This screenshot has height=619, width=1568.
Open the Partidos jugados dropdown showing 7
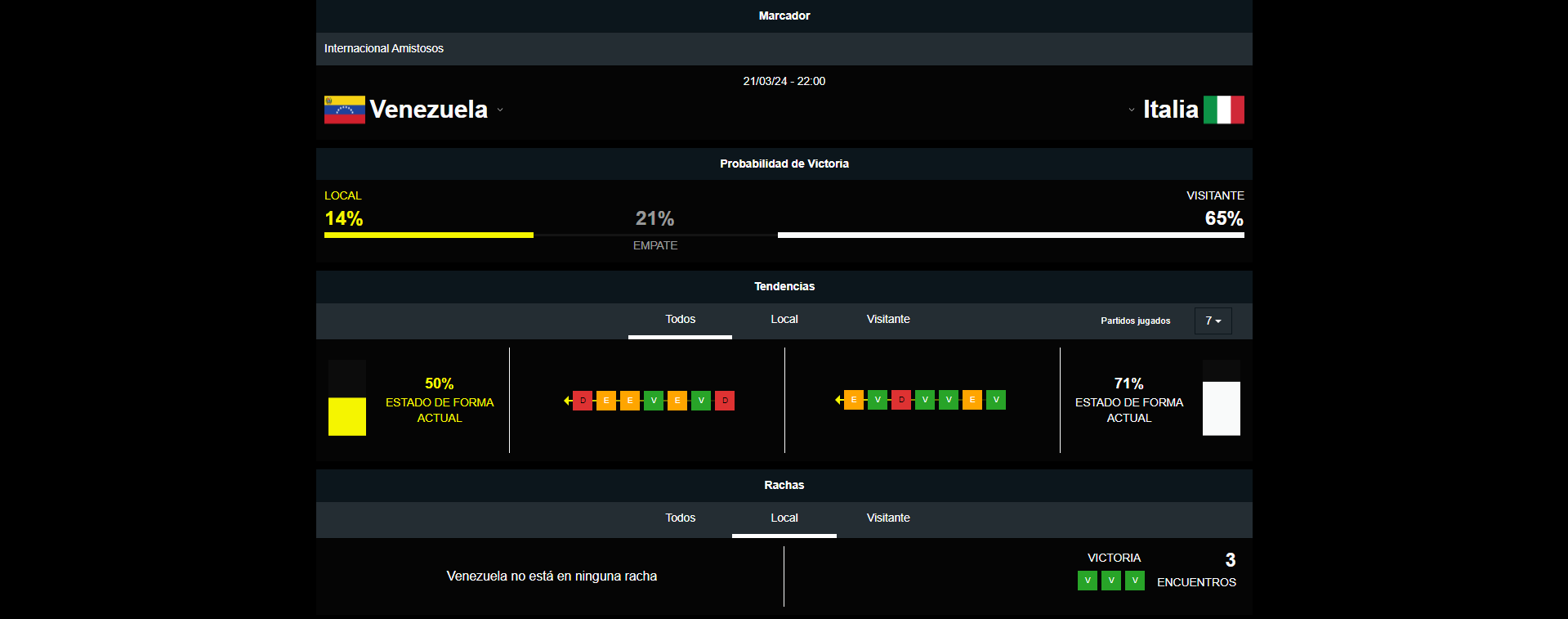pyautogui.click(x=1213, y=321)
